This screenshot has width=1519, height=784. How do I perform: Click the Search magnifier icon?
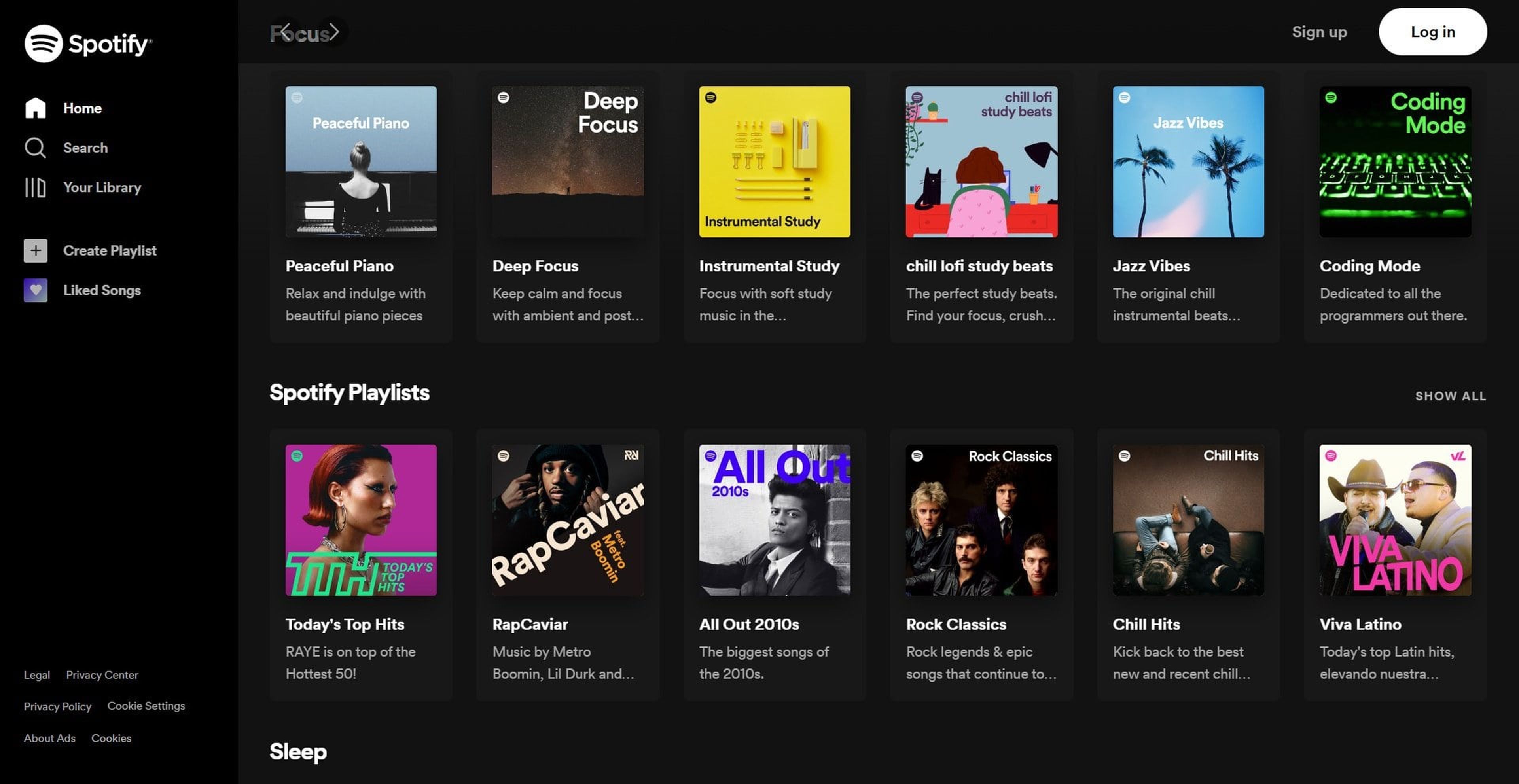tap(35, 148)
